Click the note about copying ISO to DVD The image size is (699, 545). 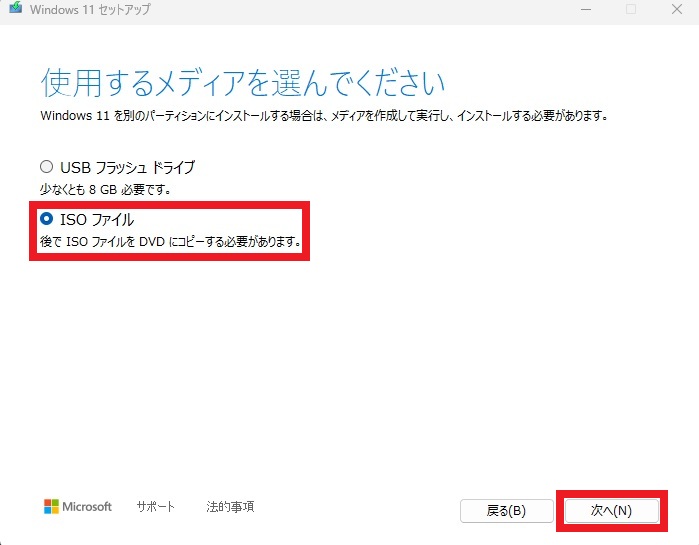pos(171,242)
